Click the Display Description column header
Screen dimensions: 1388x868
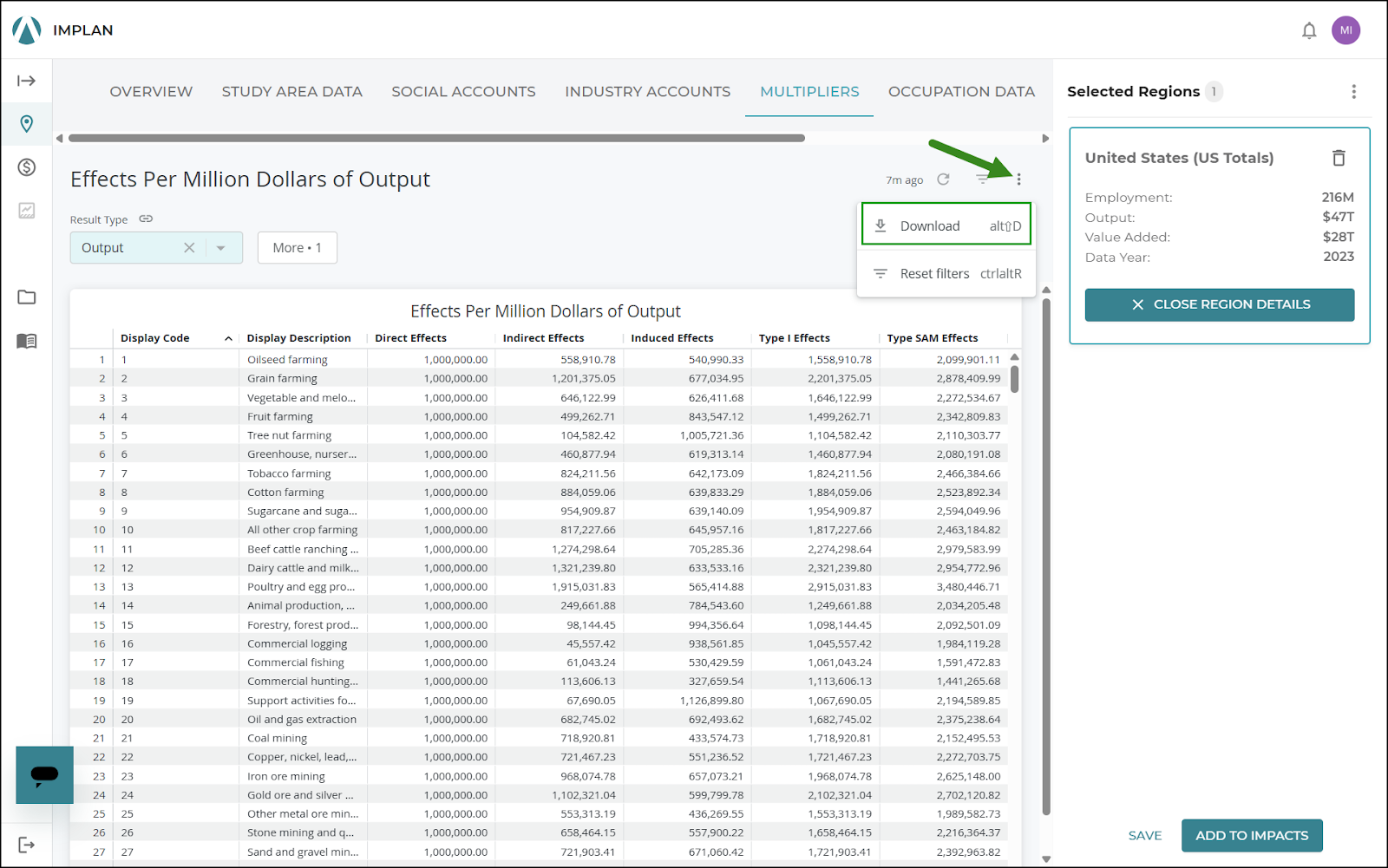(298, 338)
